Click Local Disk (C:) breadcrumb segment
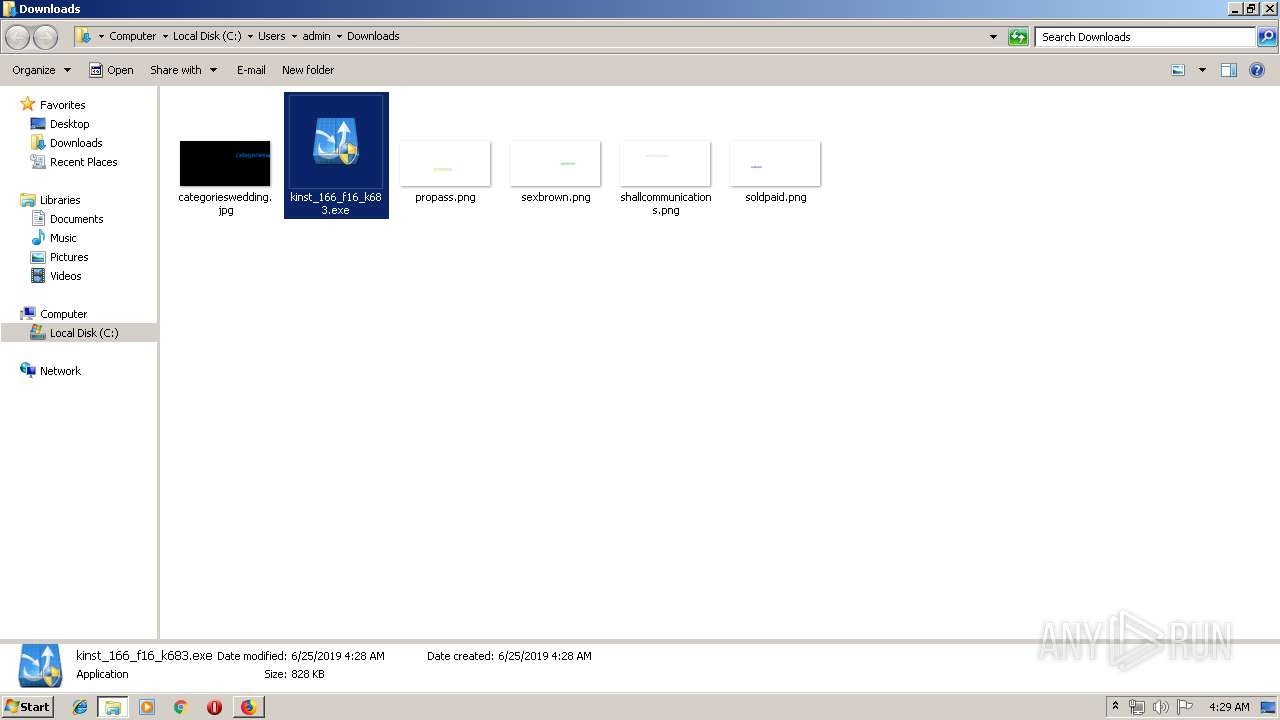Screen dimensions: 1280x720 (207, 36)
